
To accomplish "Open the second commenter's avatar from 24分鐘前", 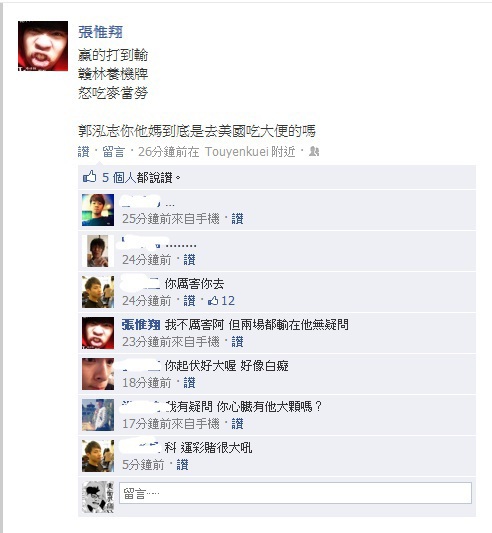I will tap(98, 251).
